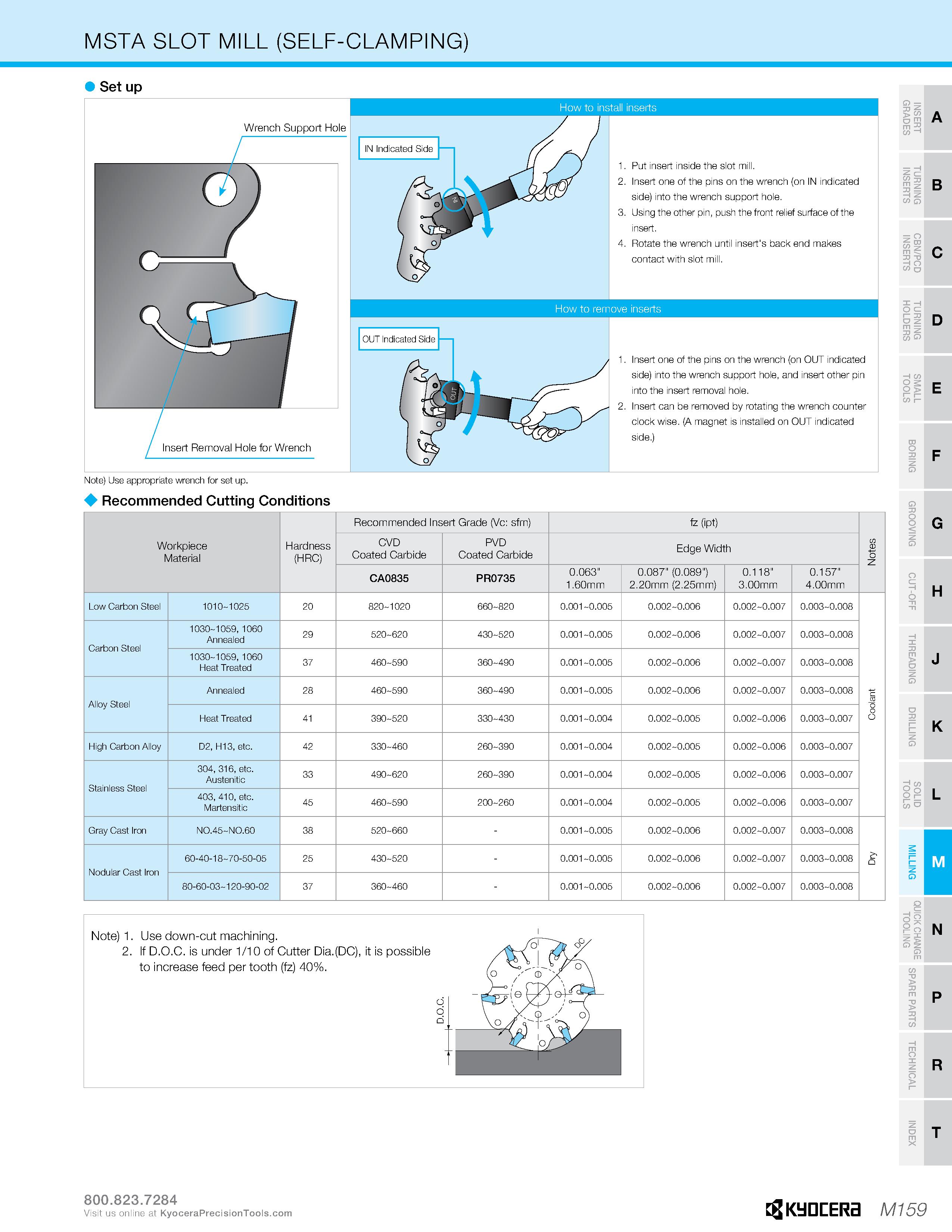Click the page title "MSTA SLOT MILL (SELF-CLAMPING)"
Viewport: 952px width, 1232px height.
pyautogui.click(x=276, y=41)
